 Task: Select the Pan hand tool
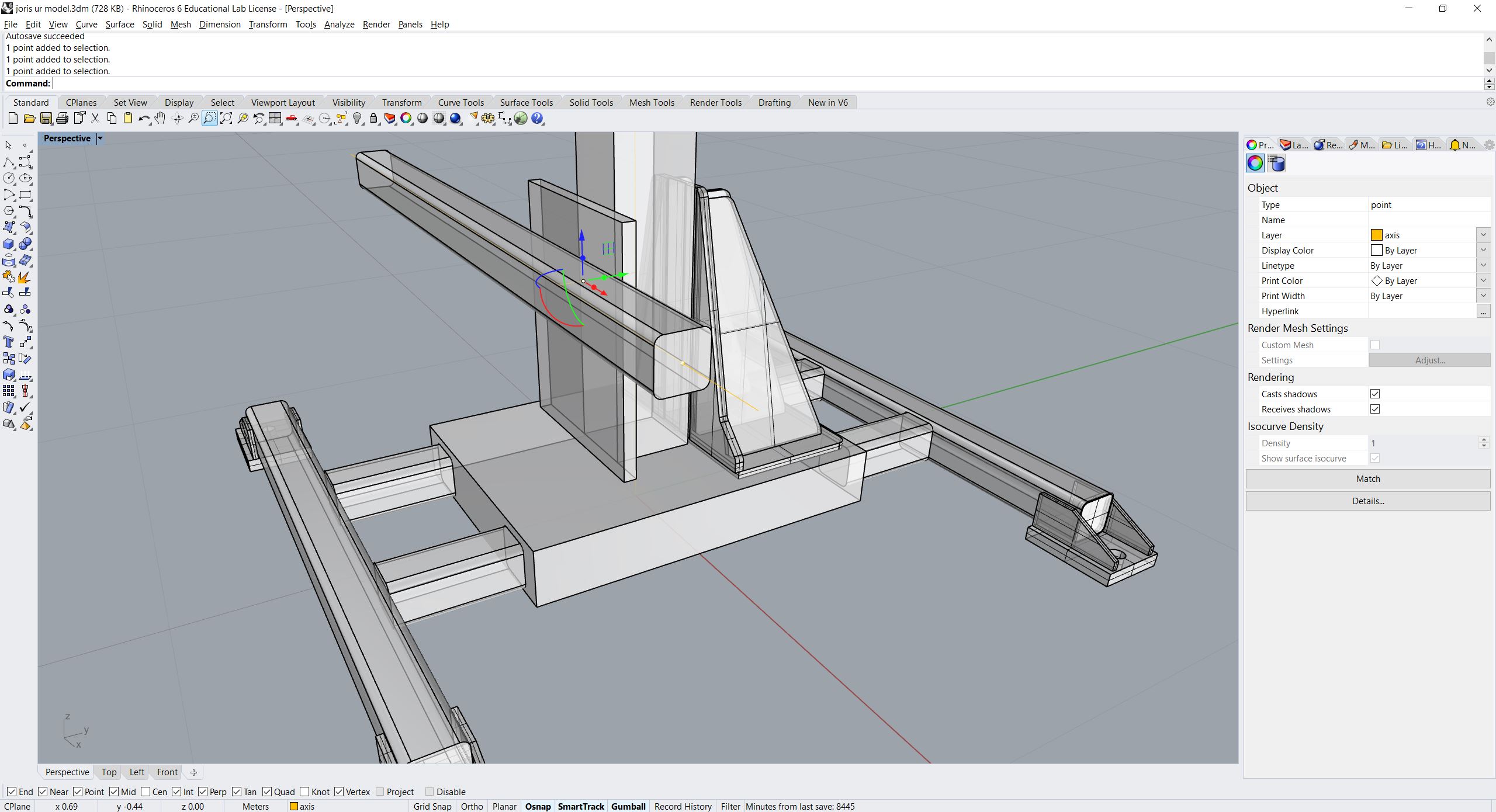pos(160,119)
